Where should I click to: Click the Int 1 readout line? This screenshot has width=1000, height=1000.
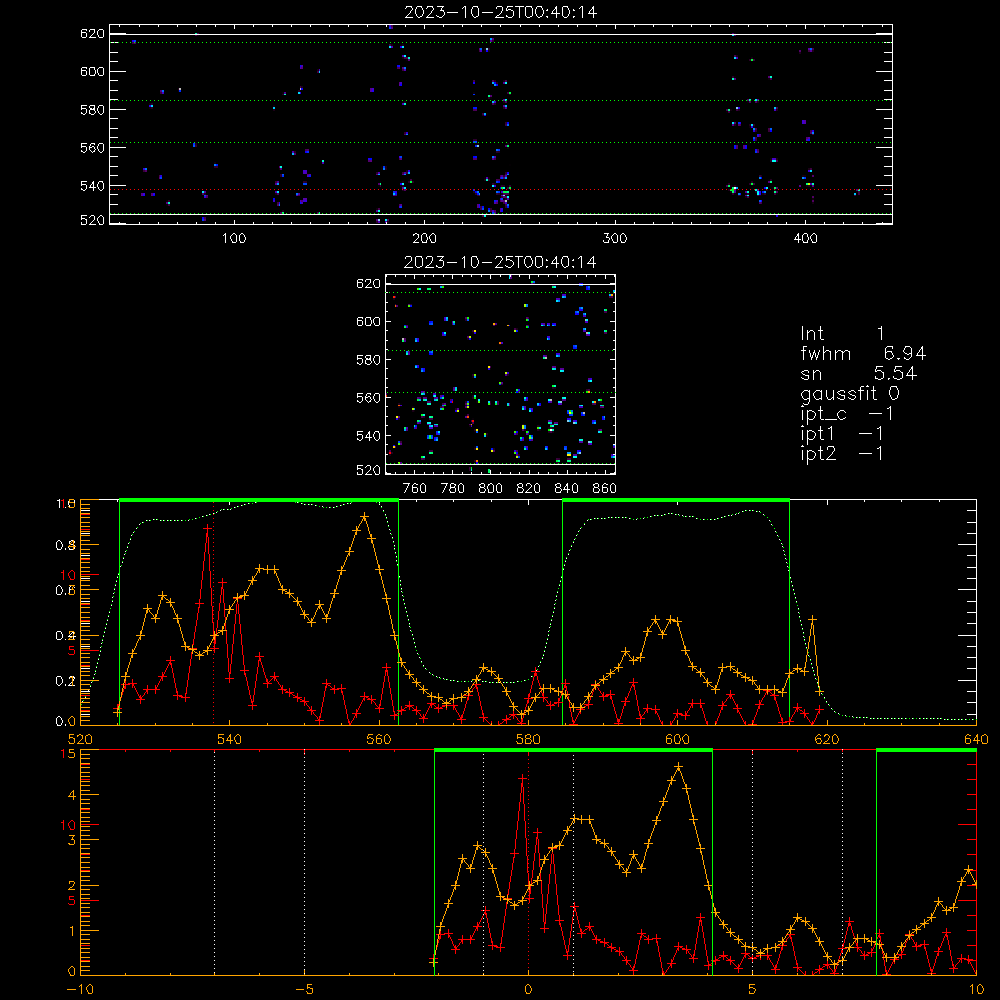(x=842, y=334)
